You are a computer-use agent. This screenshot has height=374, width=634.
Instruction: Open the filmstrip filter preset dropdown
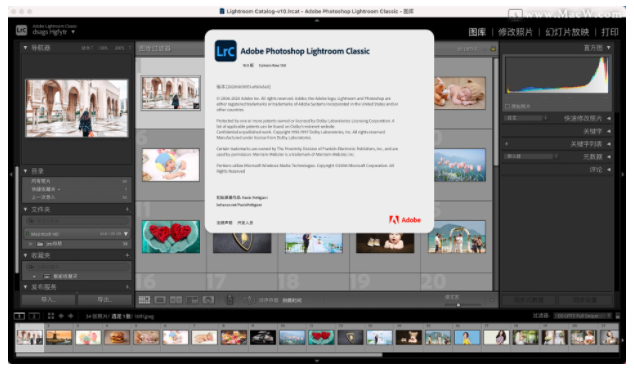(x=583, y=315)
